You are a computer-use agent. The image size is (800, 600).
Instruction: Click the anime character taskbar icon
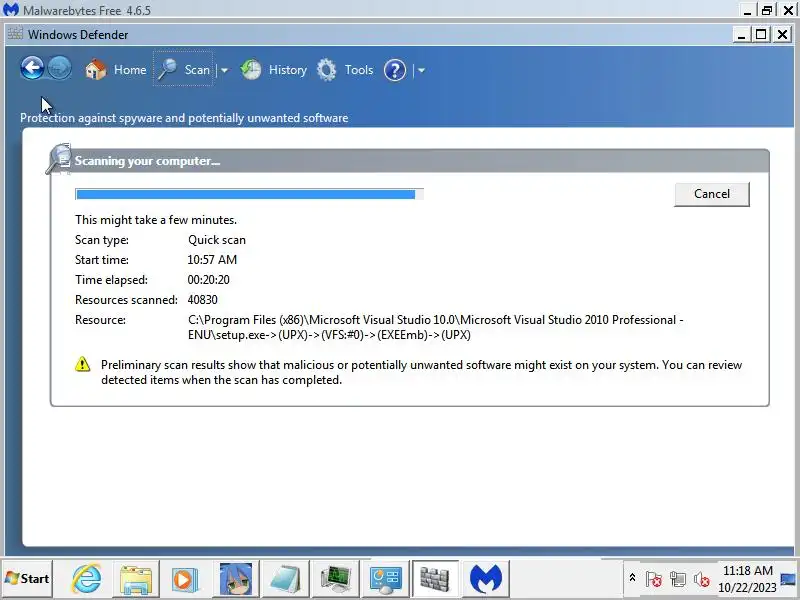pos(235,579)
